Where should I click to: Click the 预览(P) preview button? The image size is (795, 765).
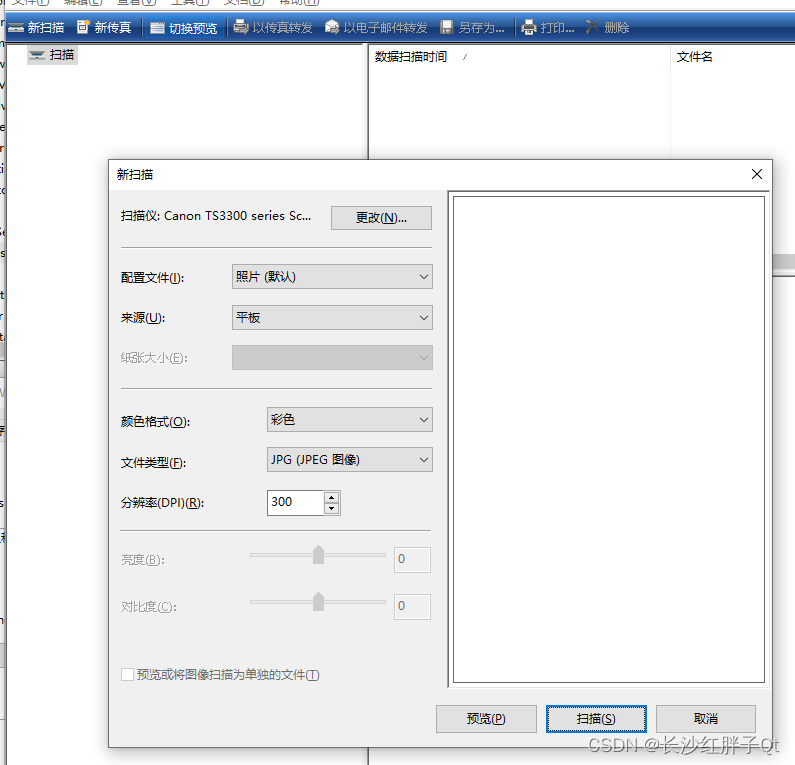point(486,719)
